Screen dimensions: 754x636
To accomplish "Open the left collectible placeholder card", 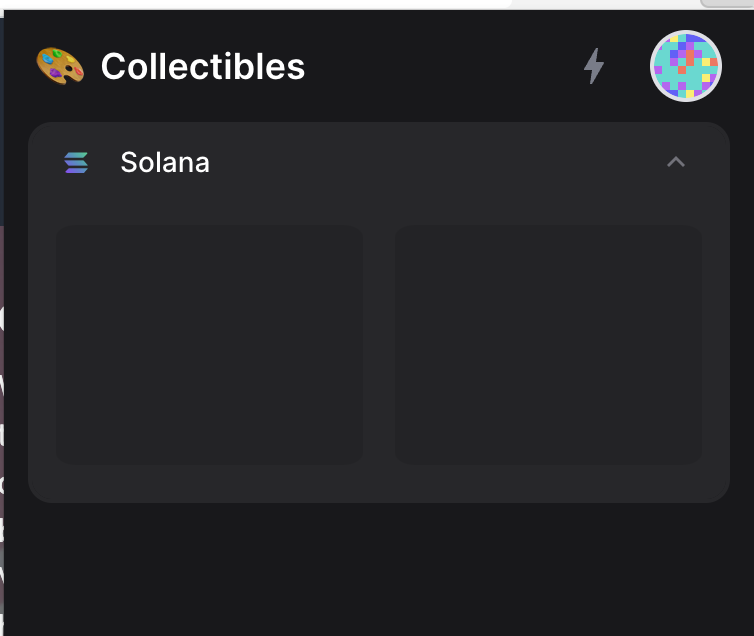I will click(x=210, y=345).
